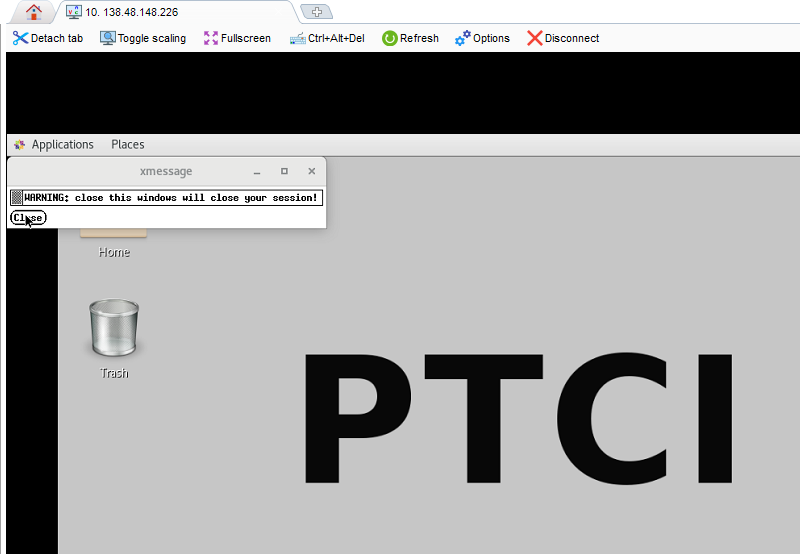Screen dimensions: 800x554
Task: Click the xmessage title bar text
Action: [166, 171]
